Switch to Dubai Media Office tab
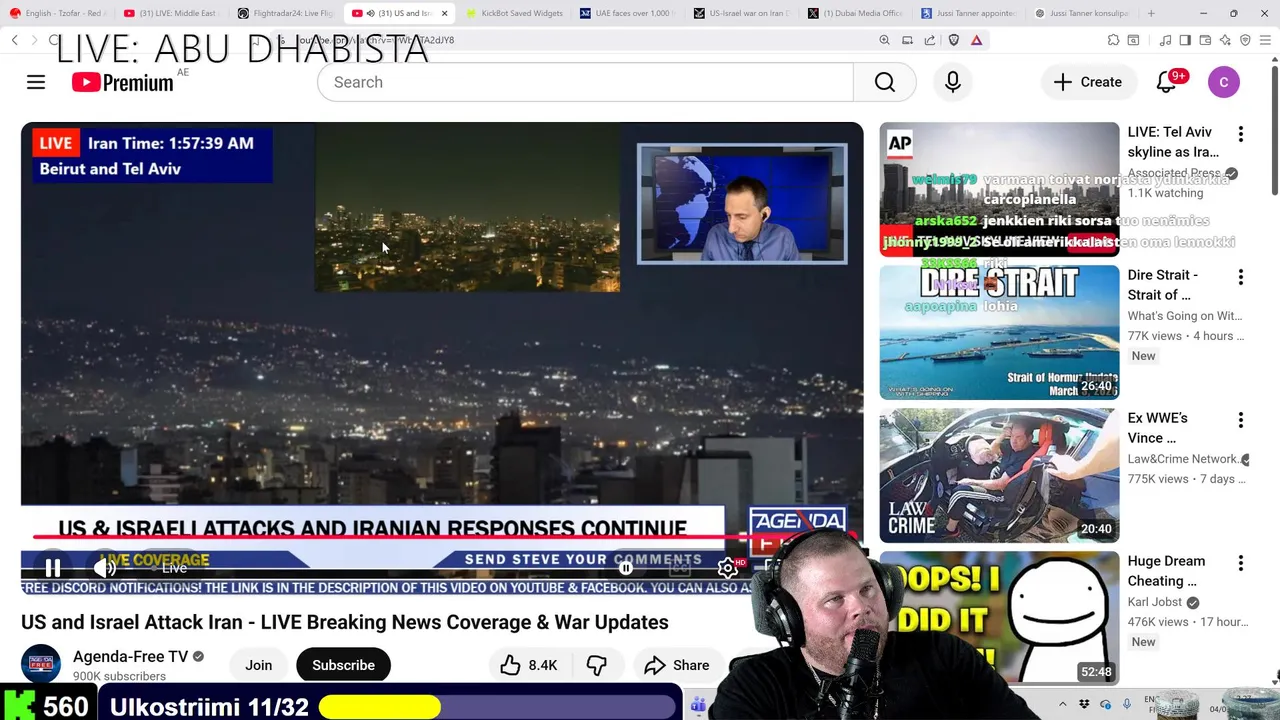This screenshot has width=1280, height=720. [855, 13]
